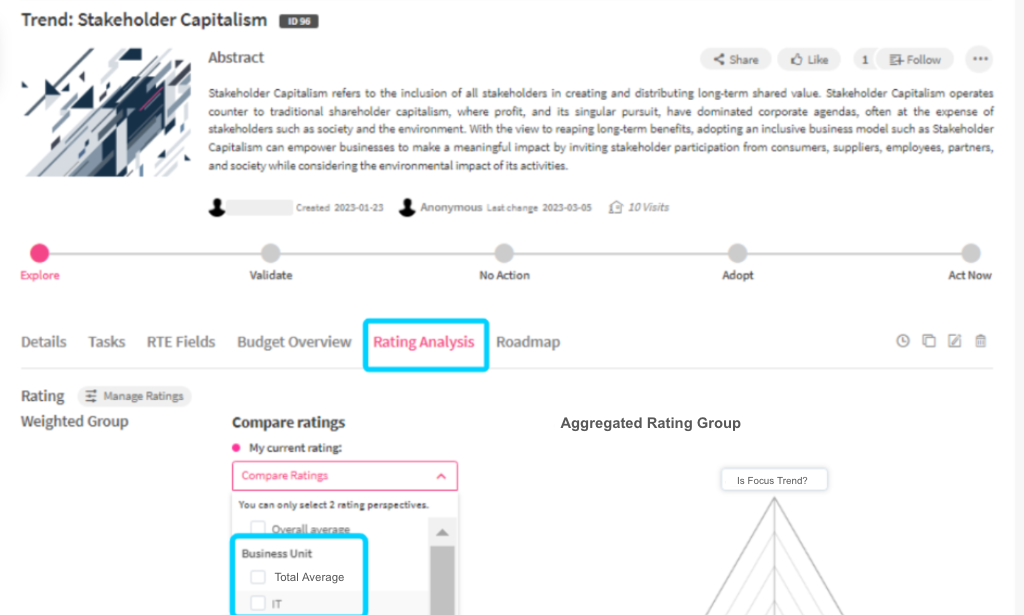Open the Budget Overview tab
The height and width of the screenshot is (615, 1024).
tap(294, 342)
